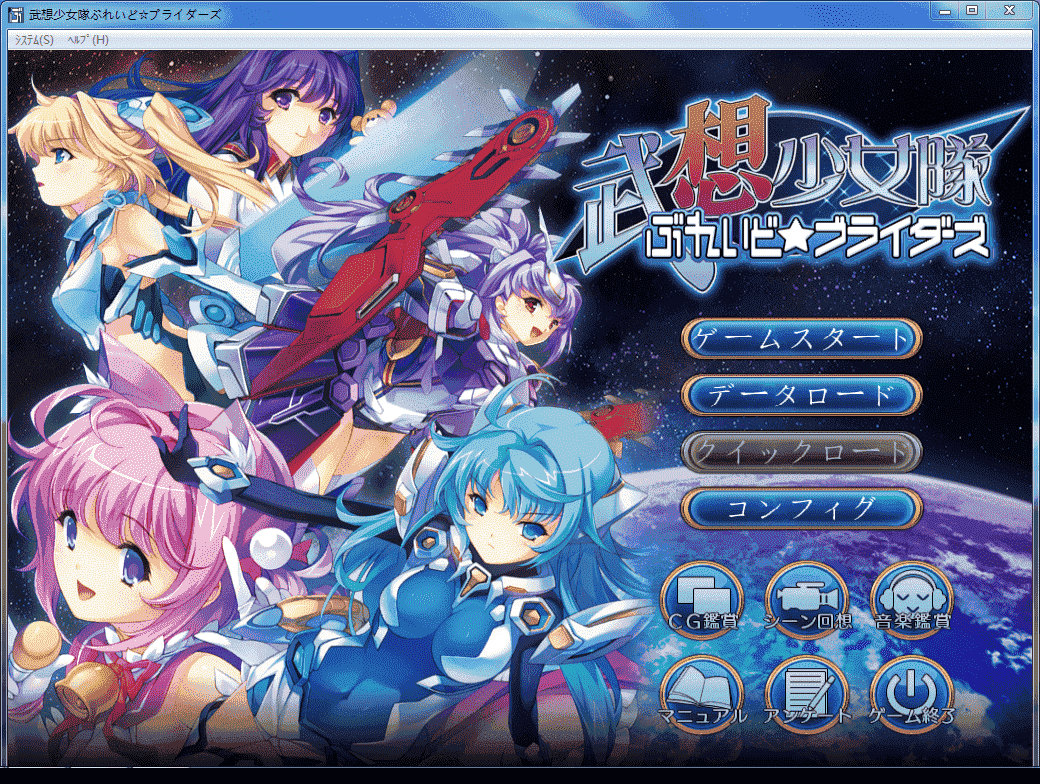Open the マニュアル manual book icon
Viewport: 1040px width, 784px height.
pyautogui.click(x=701, y=695)
